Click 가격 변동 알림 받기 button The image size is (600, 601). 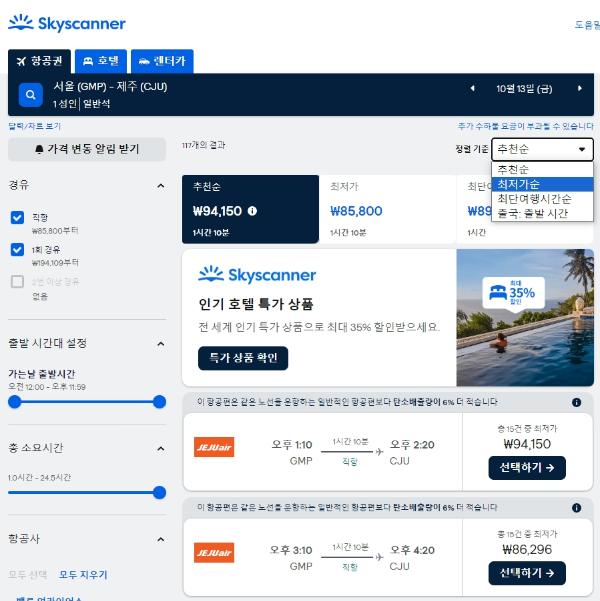click(x=87, y=149)
